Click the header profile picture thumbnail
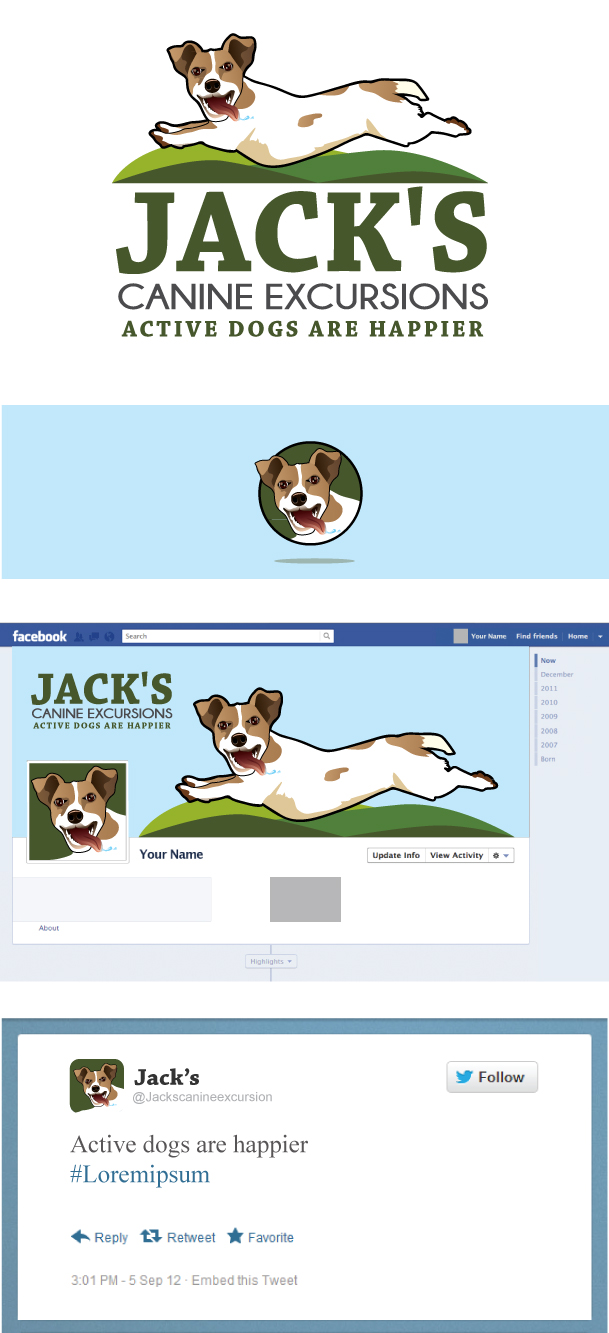The image size is (609, 1333). [460, 636]
